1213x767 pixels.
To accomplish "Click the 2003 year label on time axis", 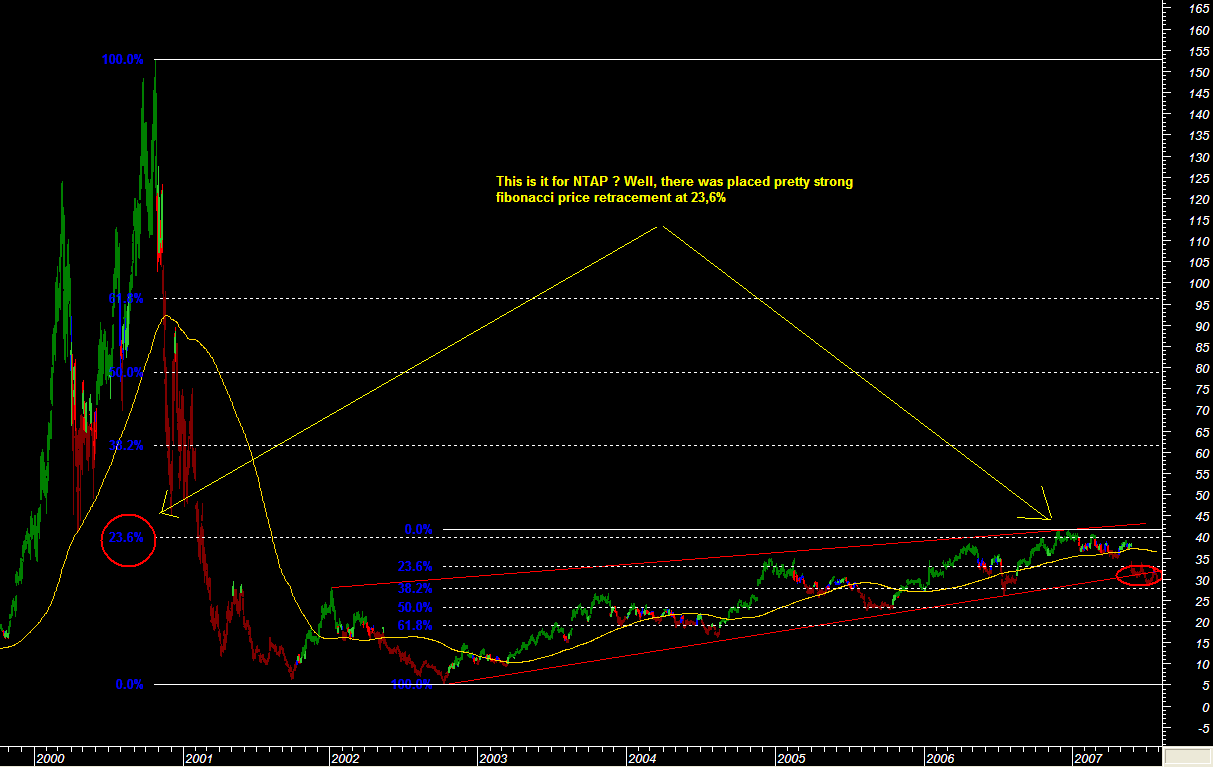I will pos(493,759).
